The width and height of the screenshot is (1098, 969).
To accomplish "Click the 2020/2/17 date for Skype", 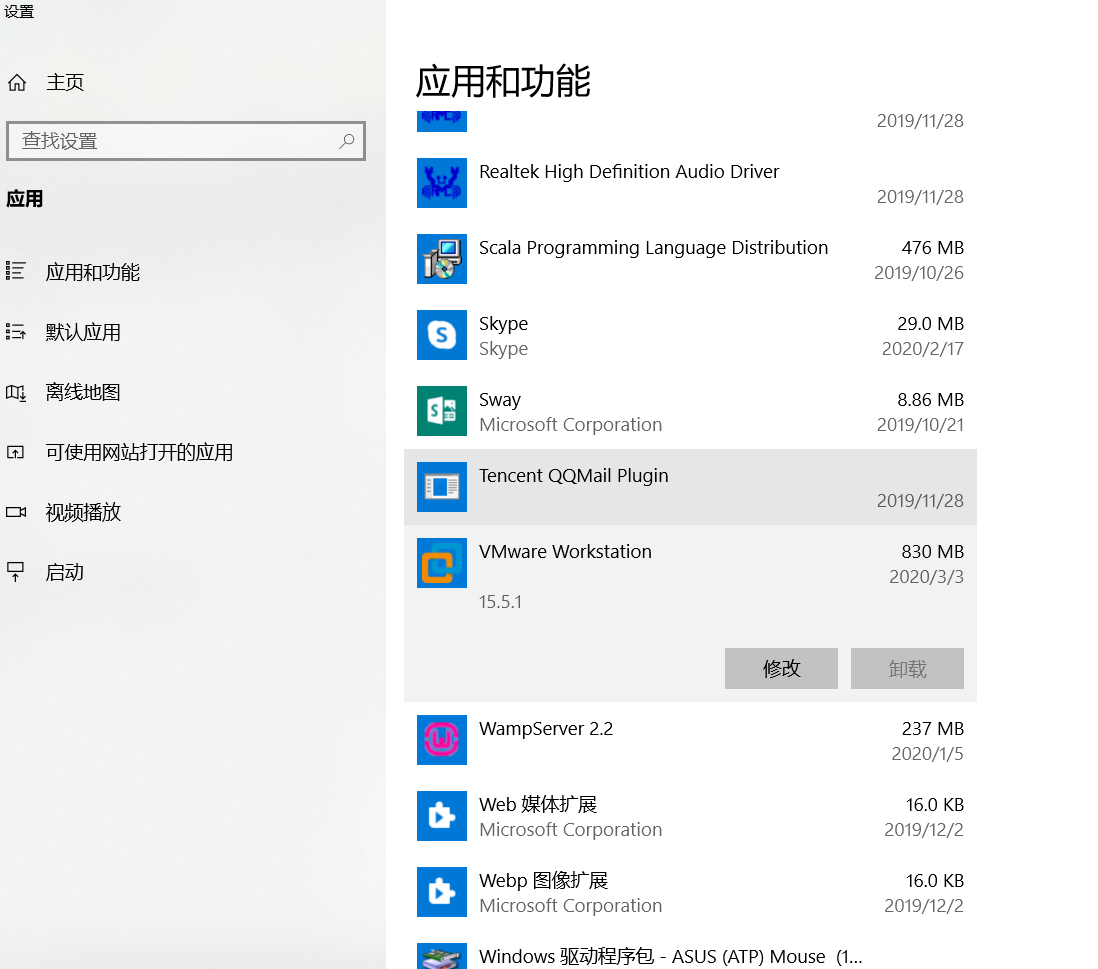I will coord(923,349).
